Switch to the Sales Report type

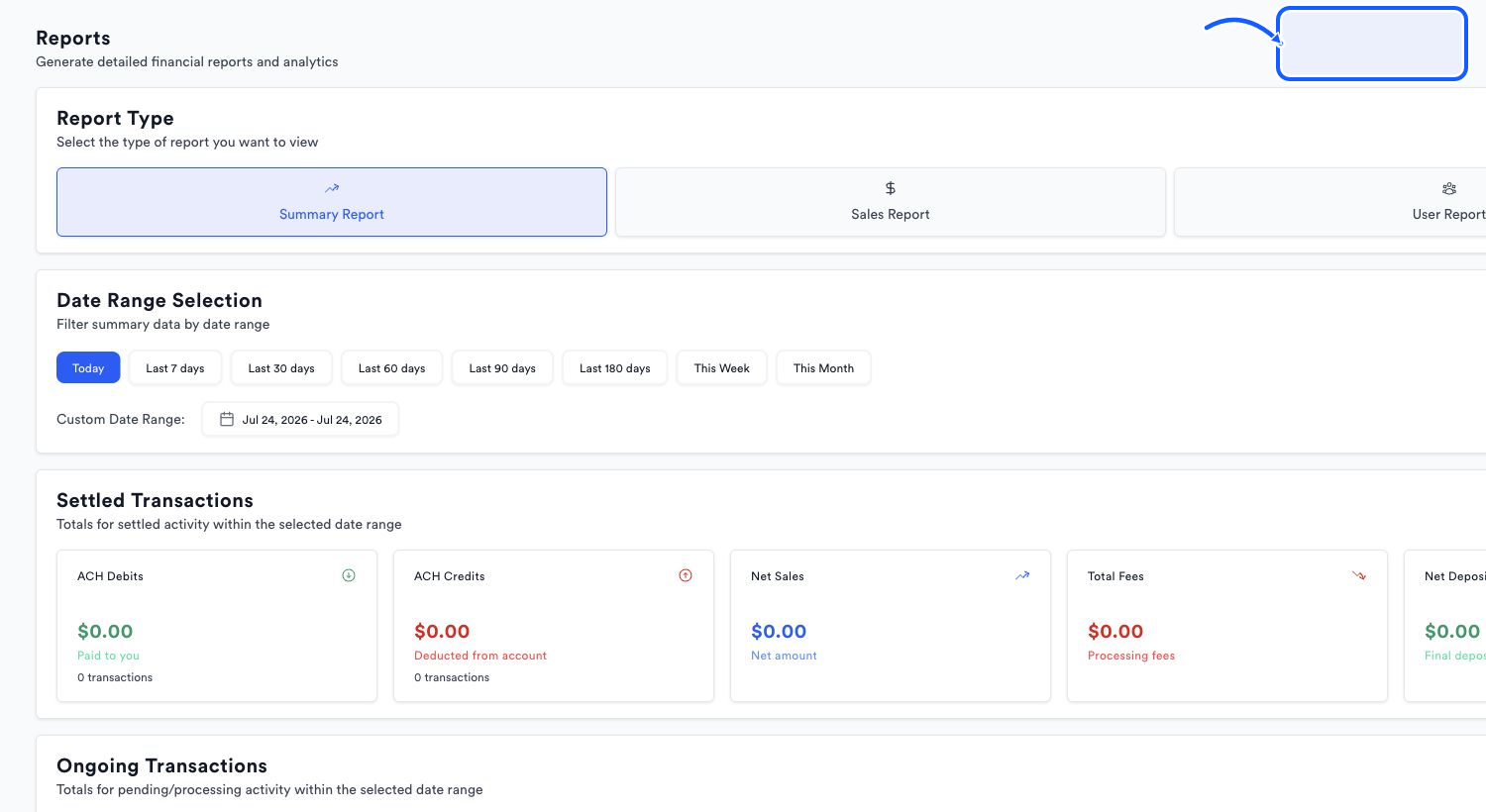tap(890, 202)
